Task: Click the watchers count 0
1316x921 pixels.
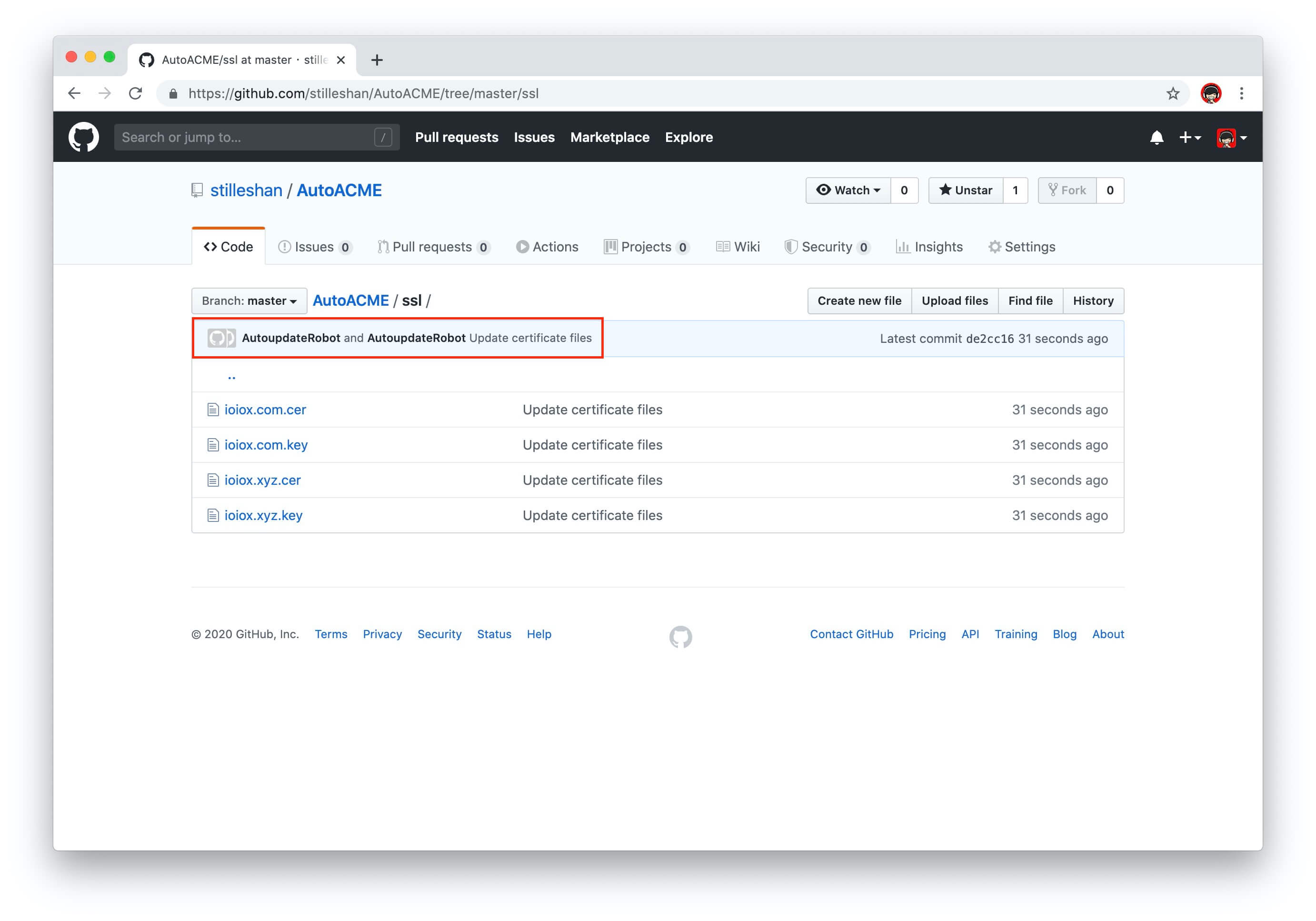Action: pyautogui.click(x=904, y=190)
